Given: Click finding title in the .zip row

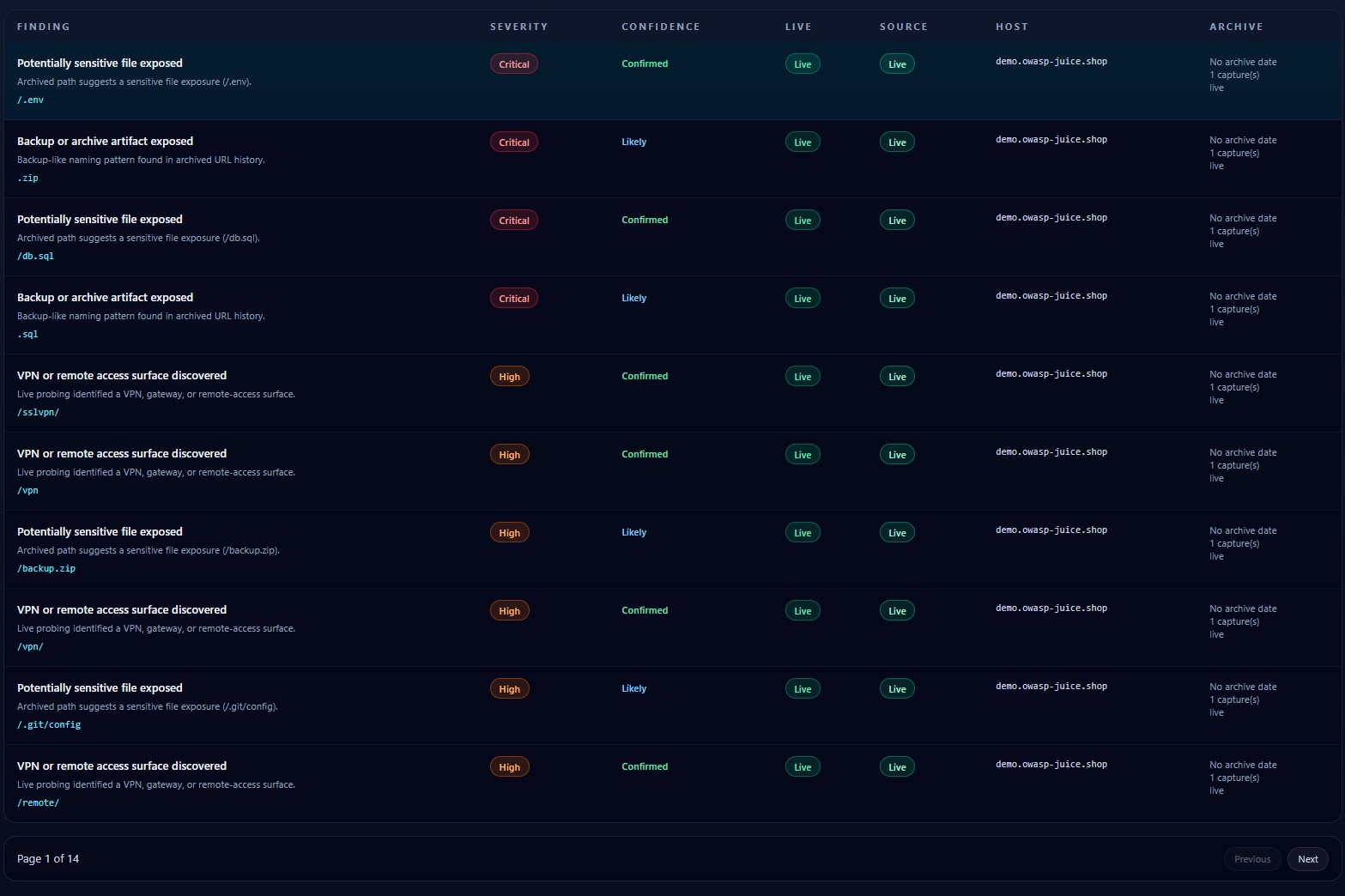Looking at the screenshot, I should pos(105,142).
